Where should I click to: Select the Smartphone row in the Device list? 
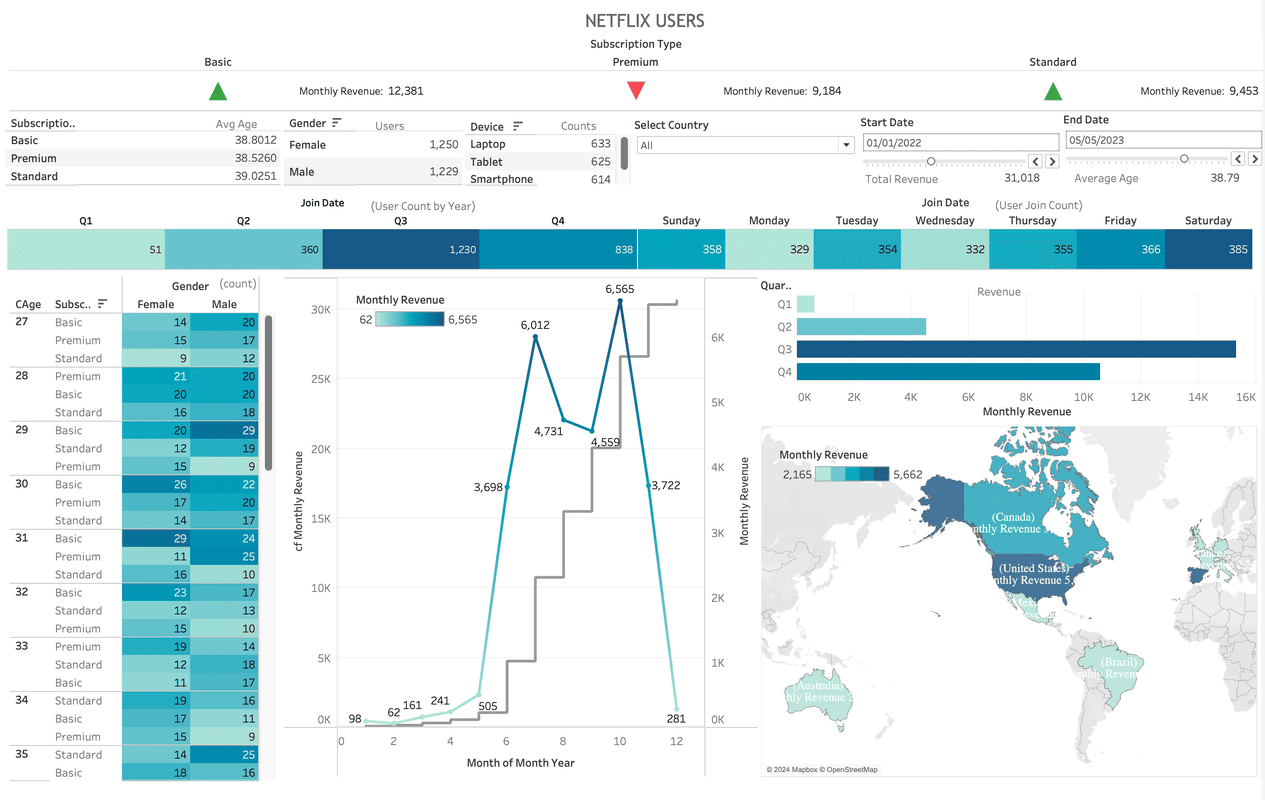pos(541,179)
